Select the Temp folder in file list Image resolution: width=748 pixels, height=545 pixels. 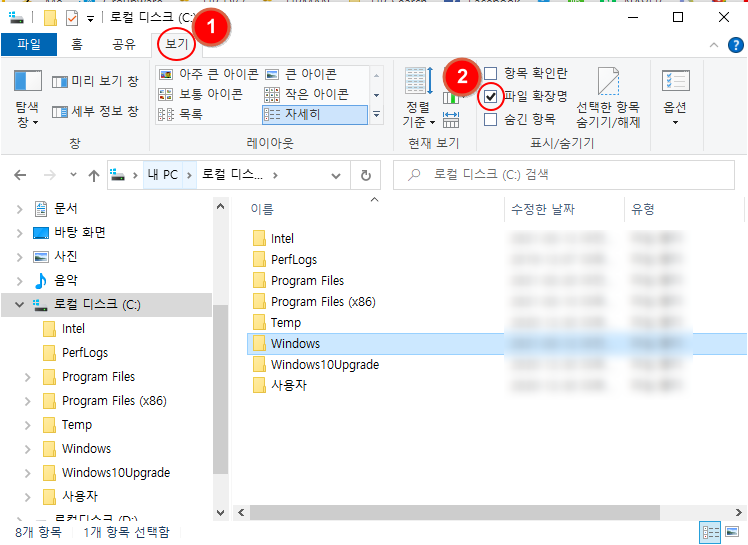(x=286, y=323)
